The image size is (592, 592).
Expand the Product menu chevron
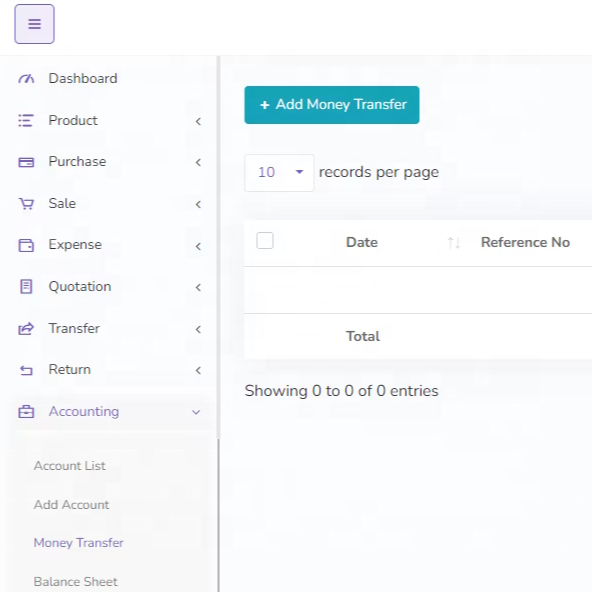tap(198, 121)
